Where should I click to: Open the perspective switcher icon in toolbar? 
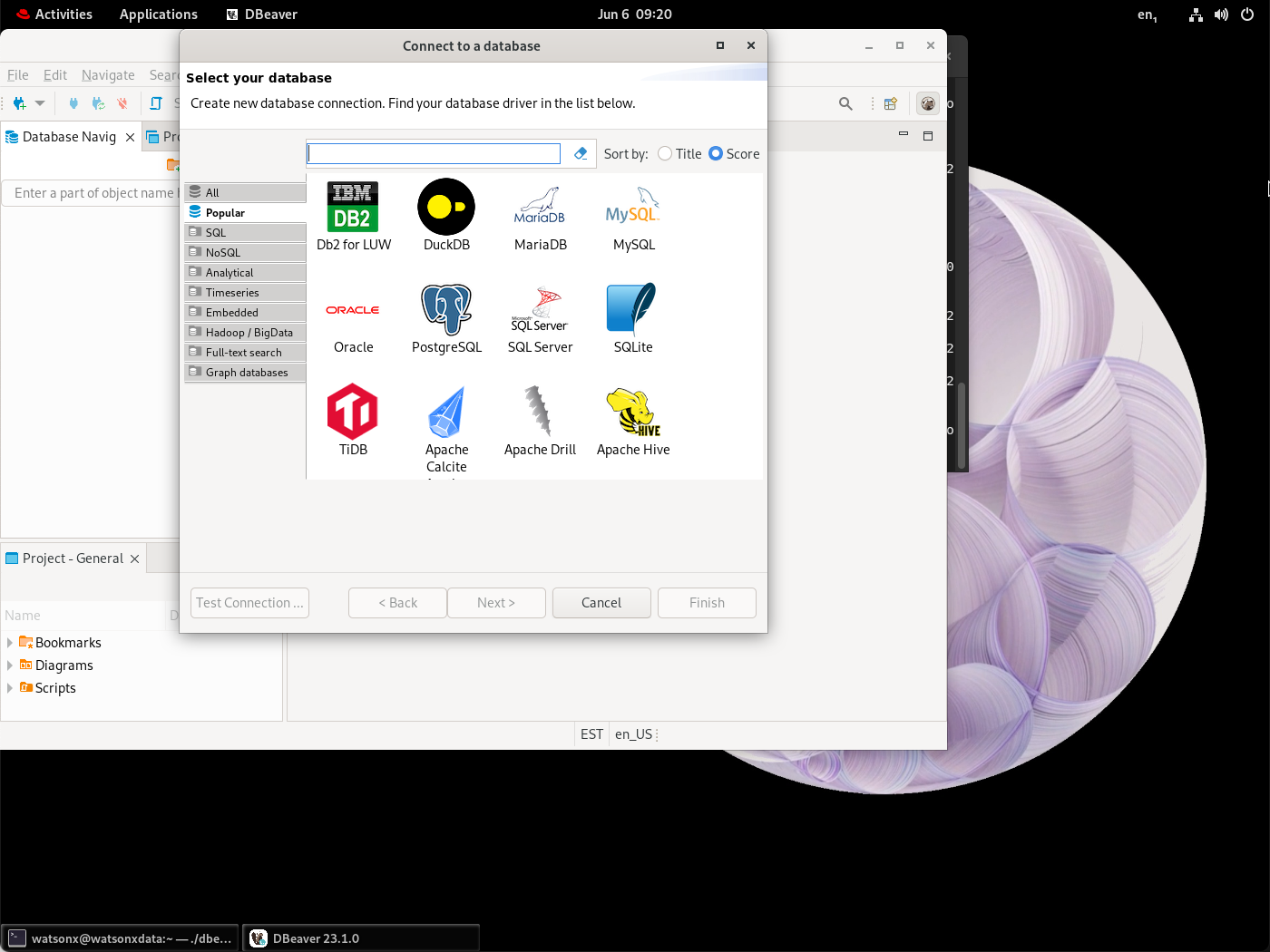tap(891, 103)
